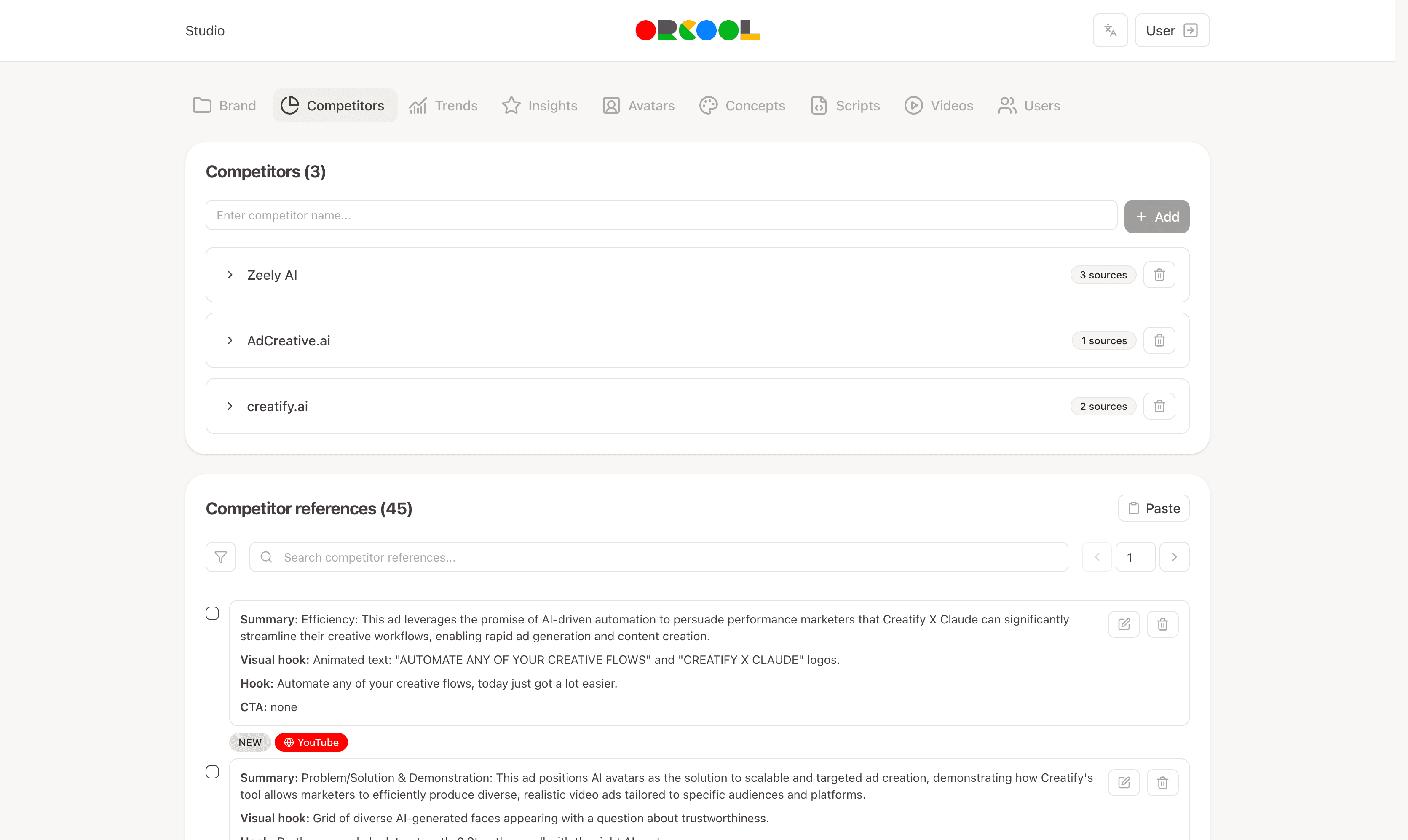This screenshot has width=1408, height=840.
Task: Expand the Zeely AI competitor row
Action: coord(230,275)
